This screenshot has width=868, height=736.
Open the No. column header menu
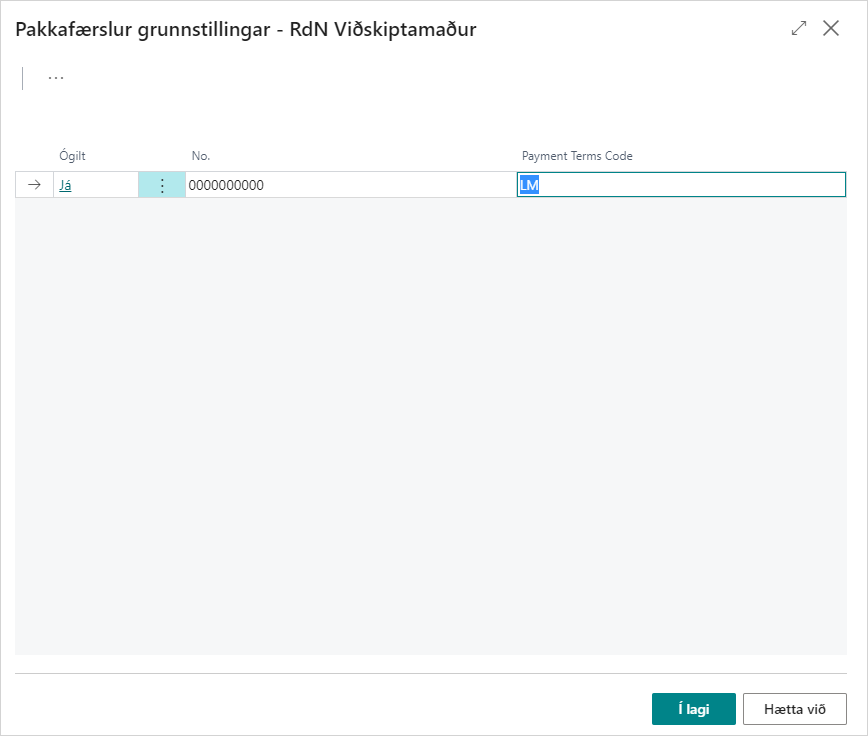(x=201, y=156)
